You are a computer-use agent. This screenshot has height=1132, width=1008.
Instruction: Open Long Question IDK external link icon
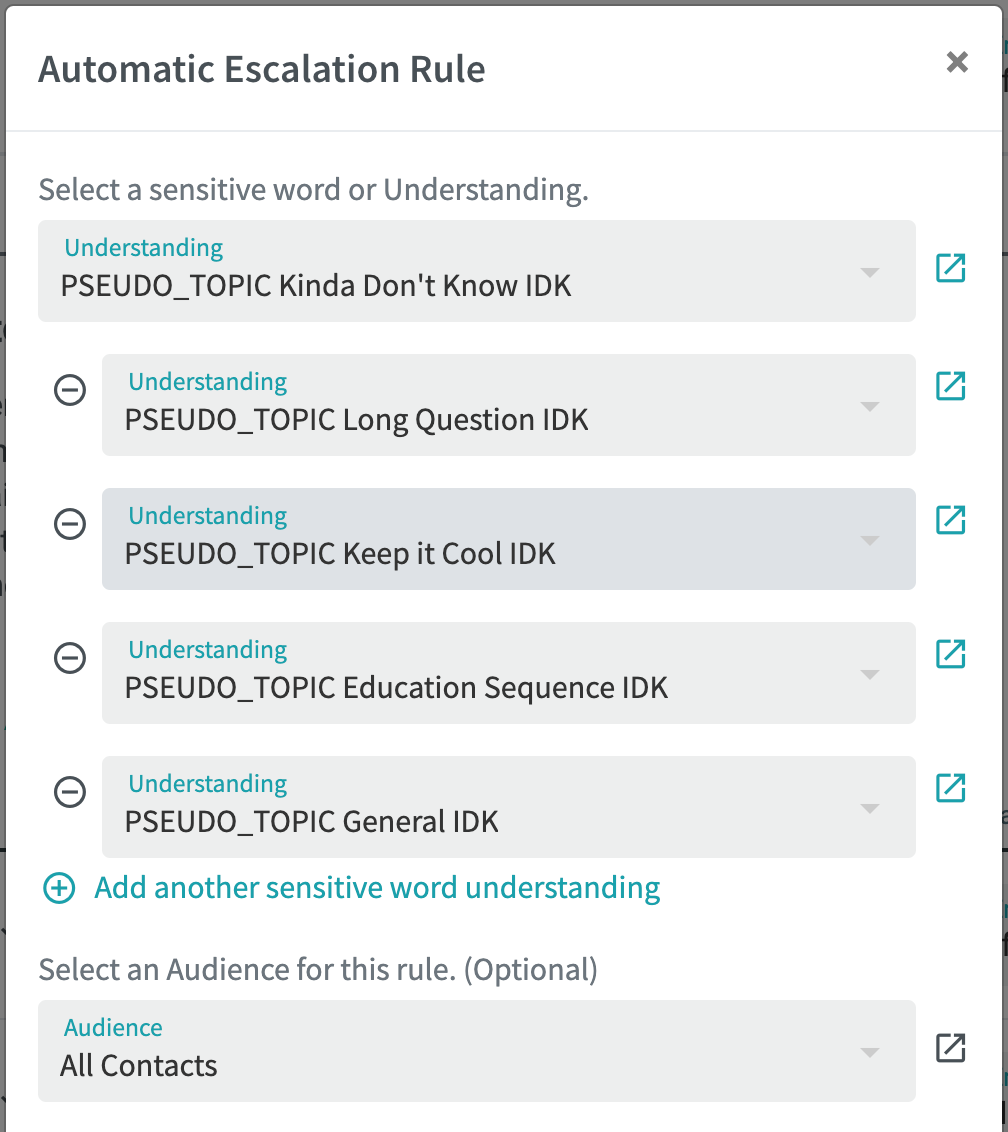point(950,386)
